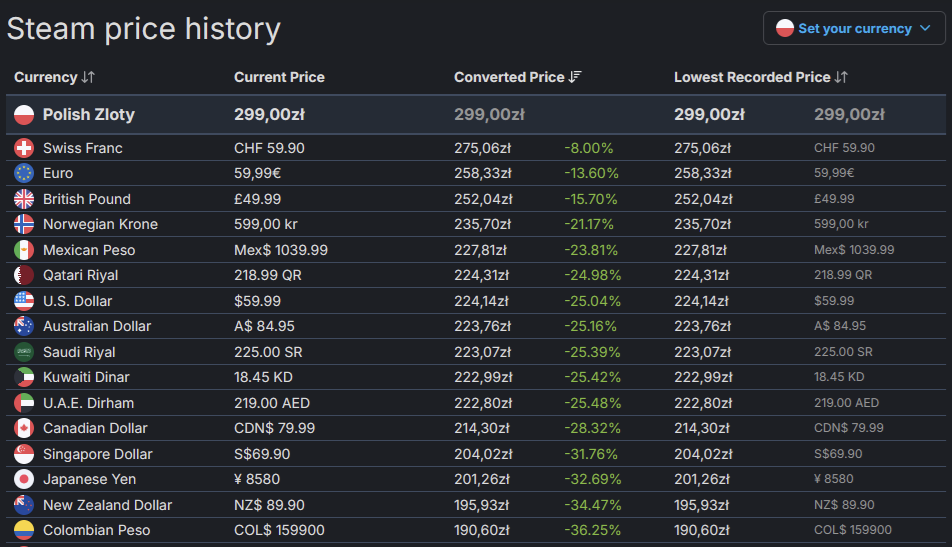
Task: Click the Euro flag icon
Action: point(24,174)
